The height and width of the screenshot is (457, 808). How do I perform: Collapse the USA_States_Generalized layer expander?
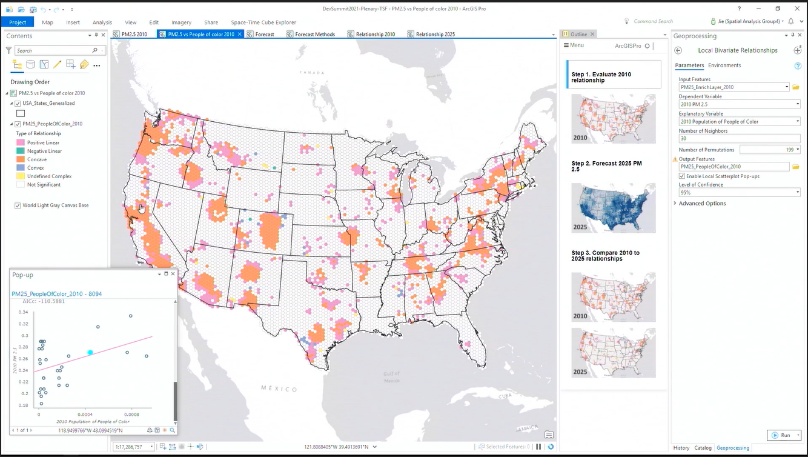click(11, 104)
